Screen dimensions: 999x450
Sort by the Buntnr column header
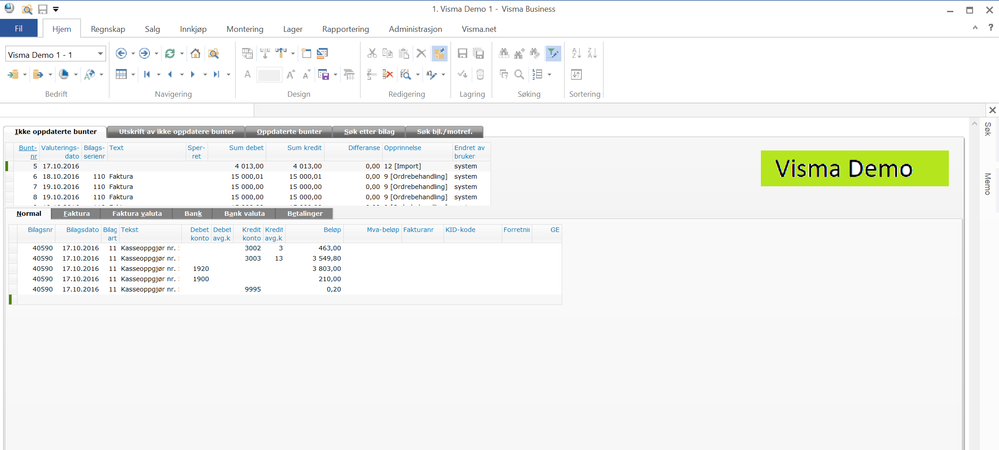[x=27, y=151]
